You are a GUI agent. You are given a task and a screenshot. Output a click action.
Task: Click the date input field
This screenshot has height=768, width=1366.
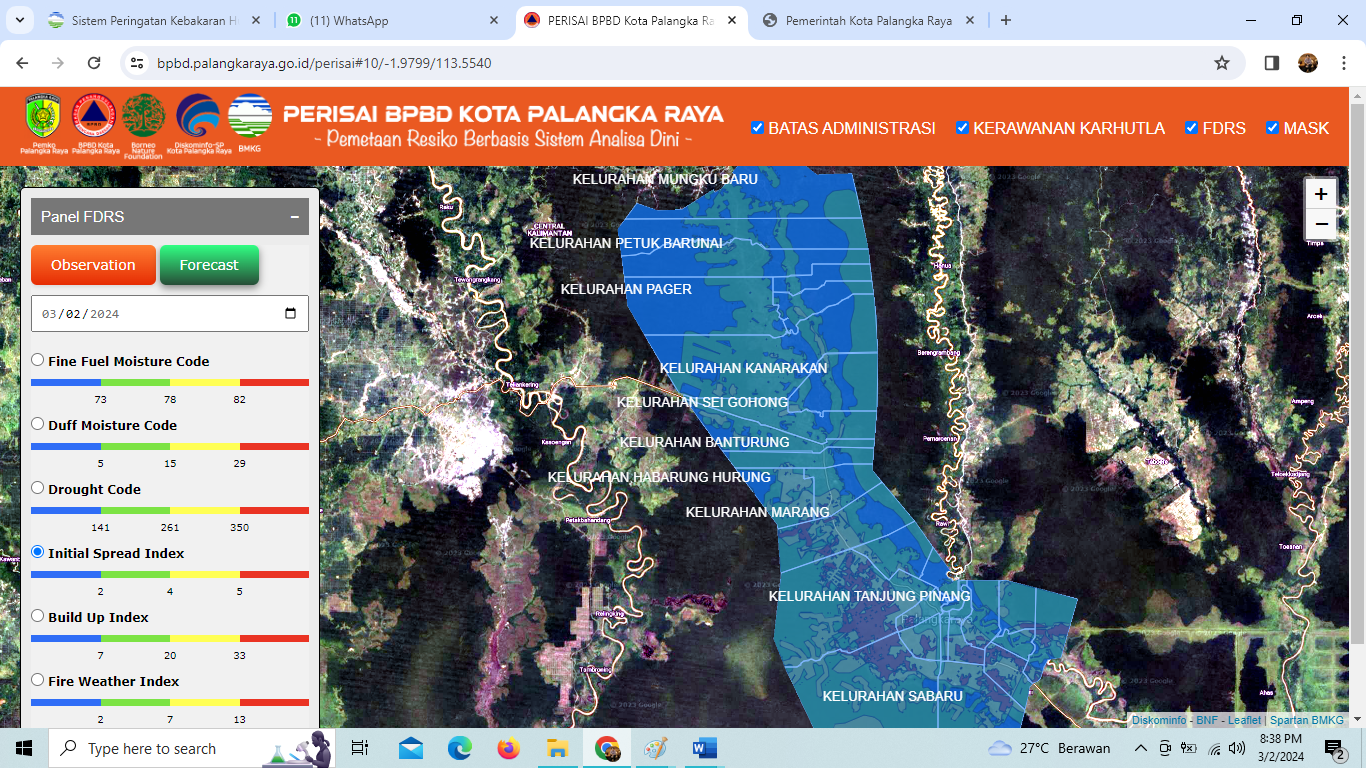tap(170, 314)
